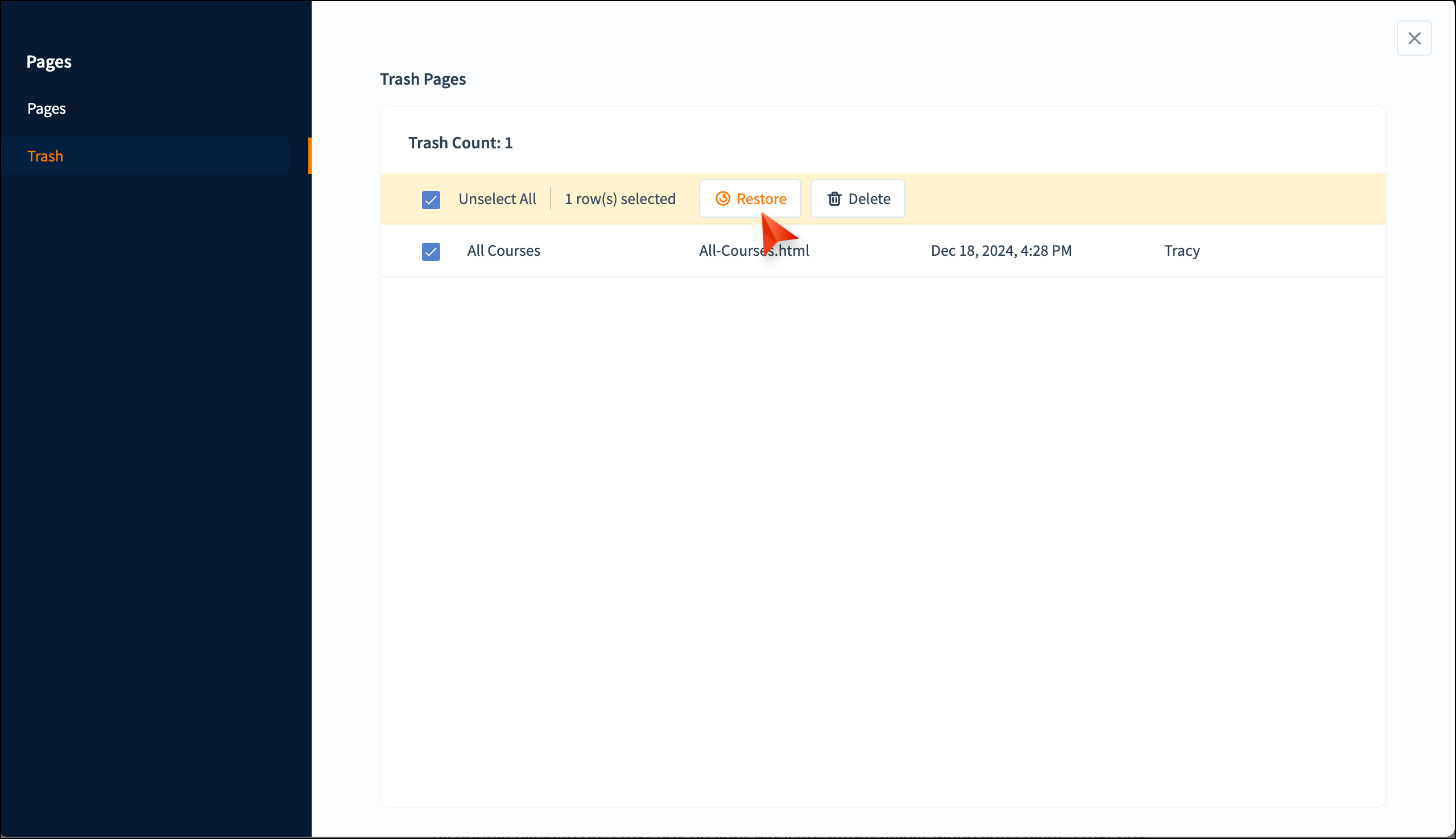Screen dimensions: 1456x839
Task: Click the All Courses page name
Action: (x=503, y=251)
